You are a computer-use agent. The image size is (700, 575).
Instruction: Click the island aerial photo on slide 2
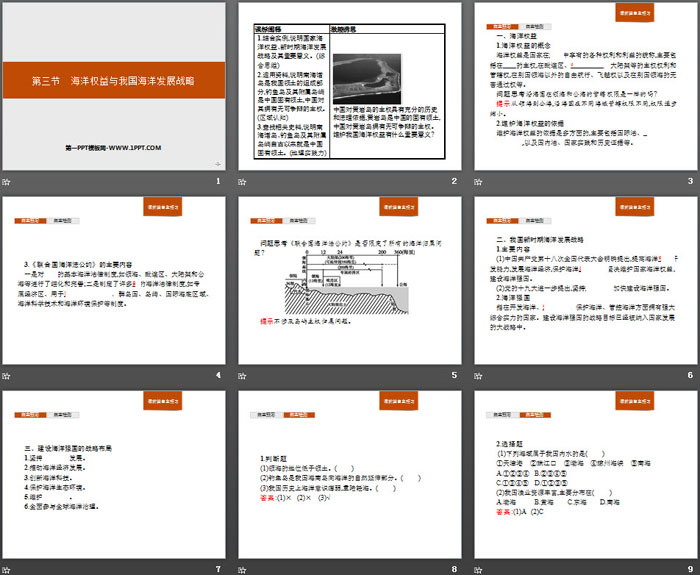click(367, 79)
